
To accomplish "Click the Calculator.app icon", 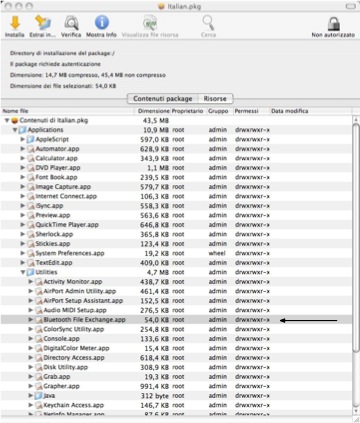I will click(31, 158).
